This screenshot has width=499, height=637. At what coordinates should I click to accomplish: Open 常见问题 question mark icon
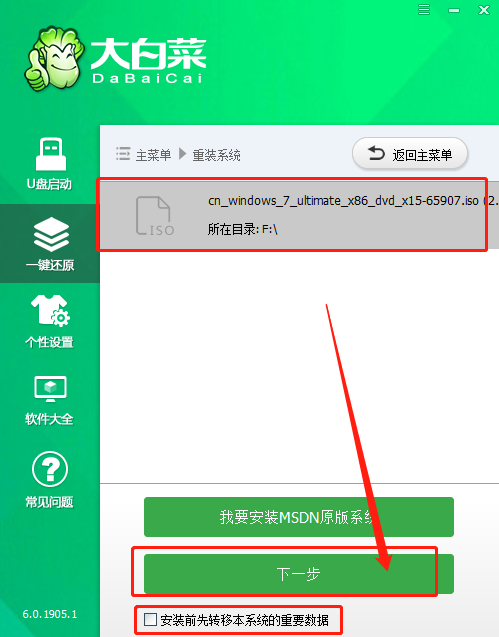click(x=50, y=469)
